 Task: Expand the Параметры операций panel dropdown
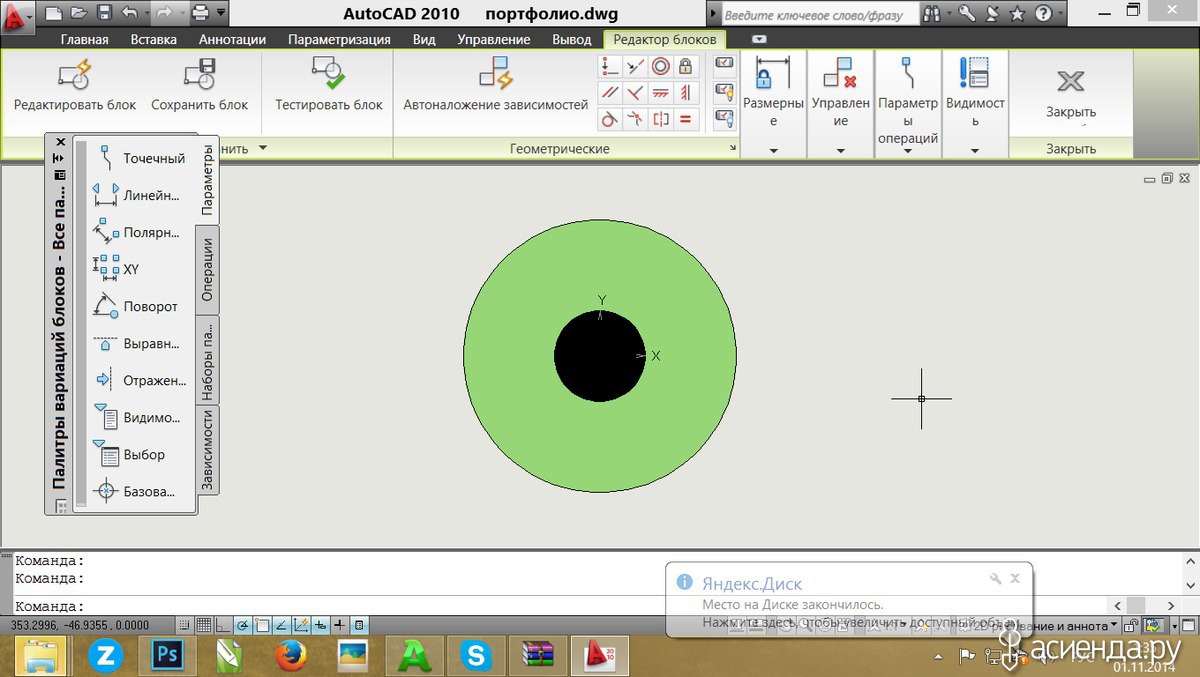[908, 150]
